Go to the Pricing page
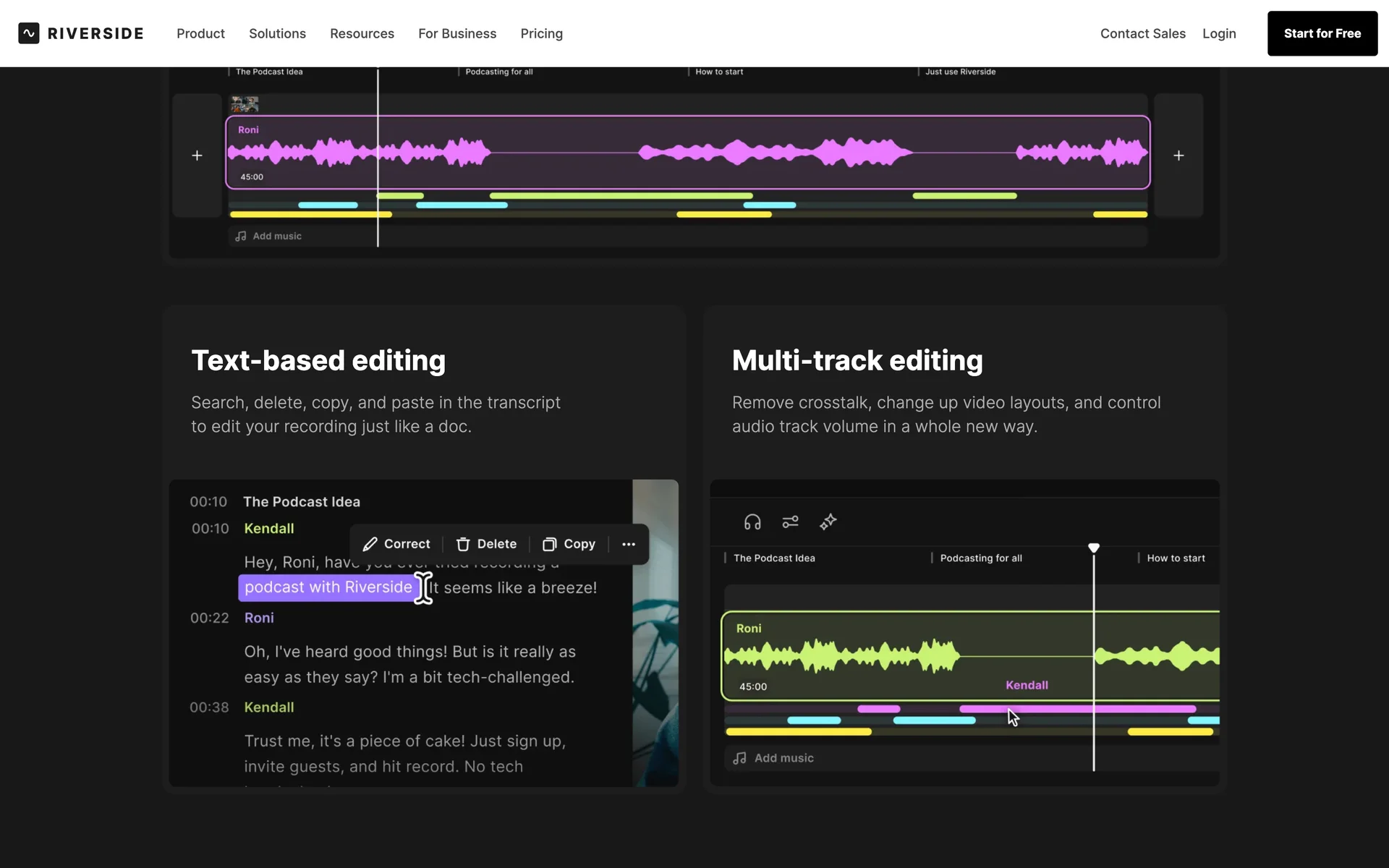Viewport: 1389px width, 868px height. point(541,33)
